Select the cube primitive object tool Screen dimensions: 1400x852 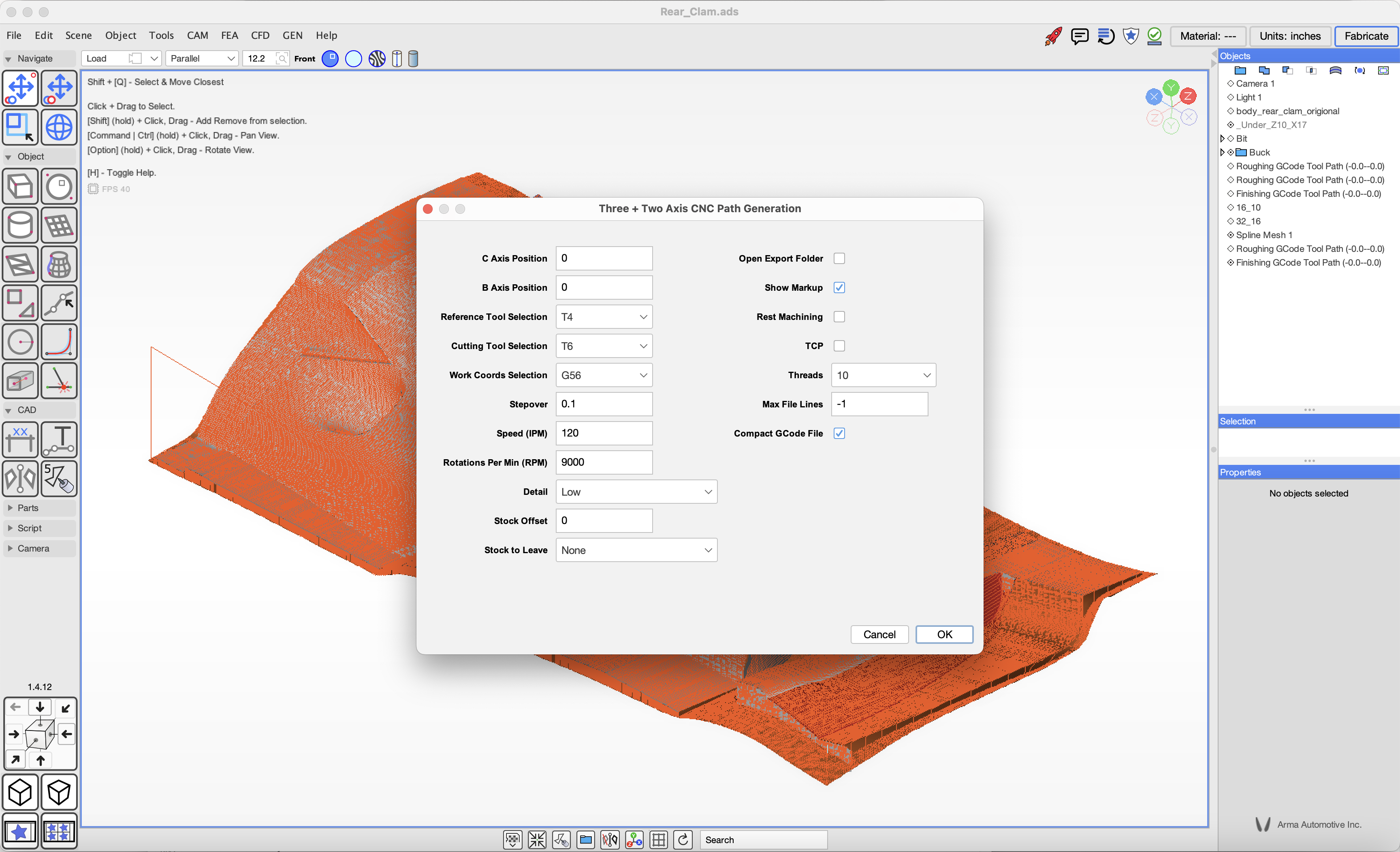20,186
